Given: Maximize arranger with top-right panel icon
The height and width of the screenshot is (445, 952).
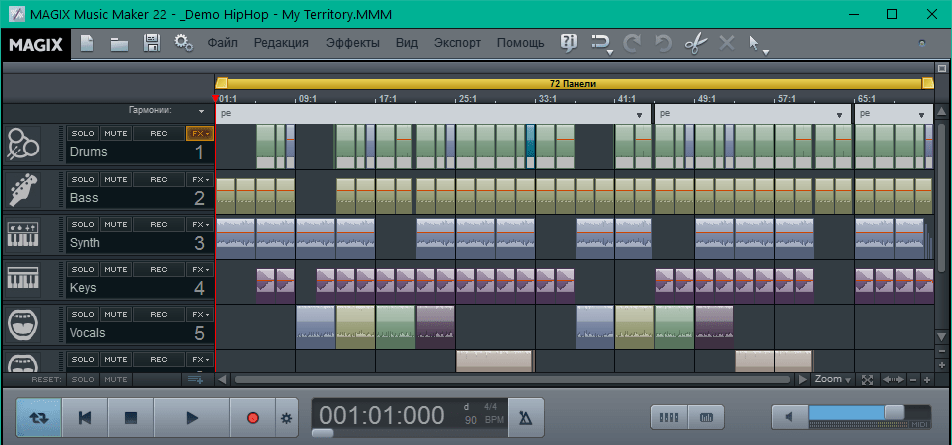Looking at the screenshot, I should click(942, 69).
